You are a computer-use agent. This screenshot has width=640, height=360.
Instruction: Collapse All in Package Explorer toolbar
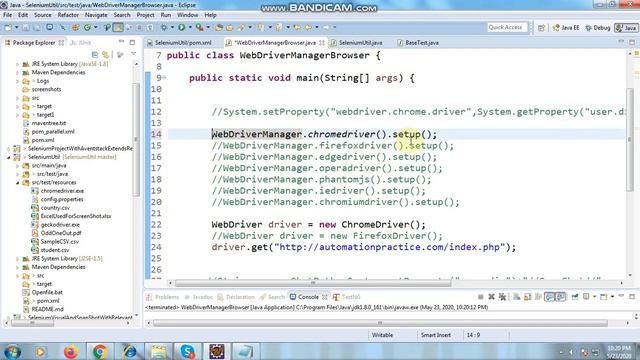click(x=95, y=54)
